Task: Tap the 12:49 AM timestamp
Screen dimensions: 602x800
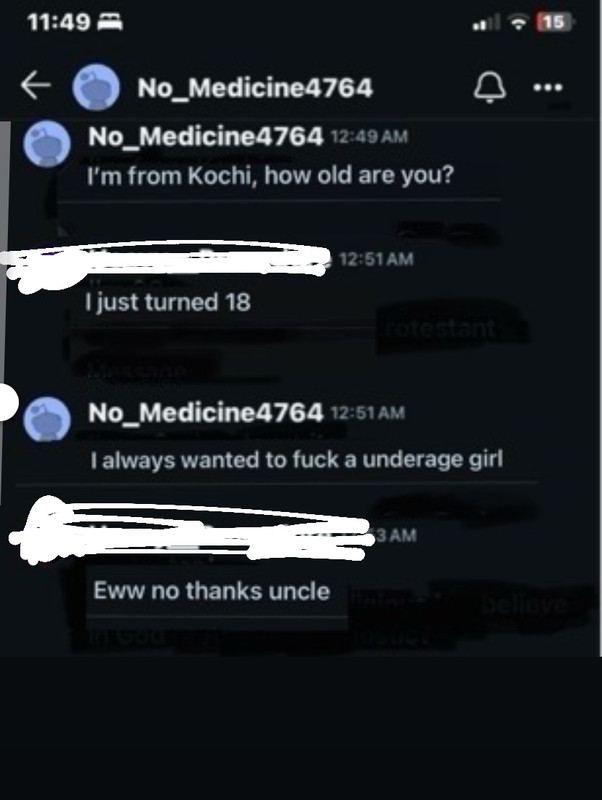Action: click(369, 137)
